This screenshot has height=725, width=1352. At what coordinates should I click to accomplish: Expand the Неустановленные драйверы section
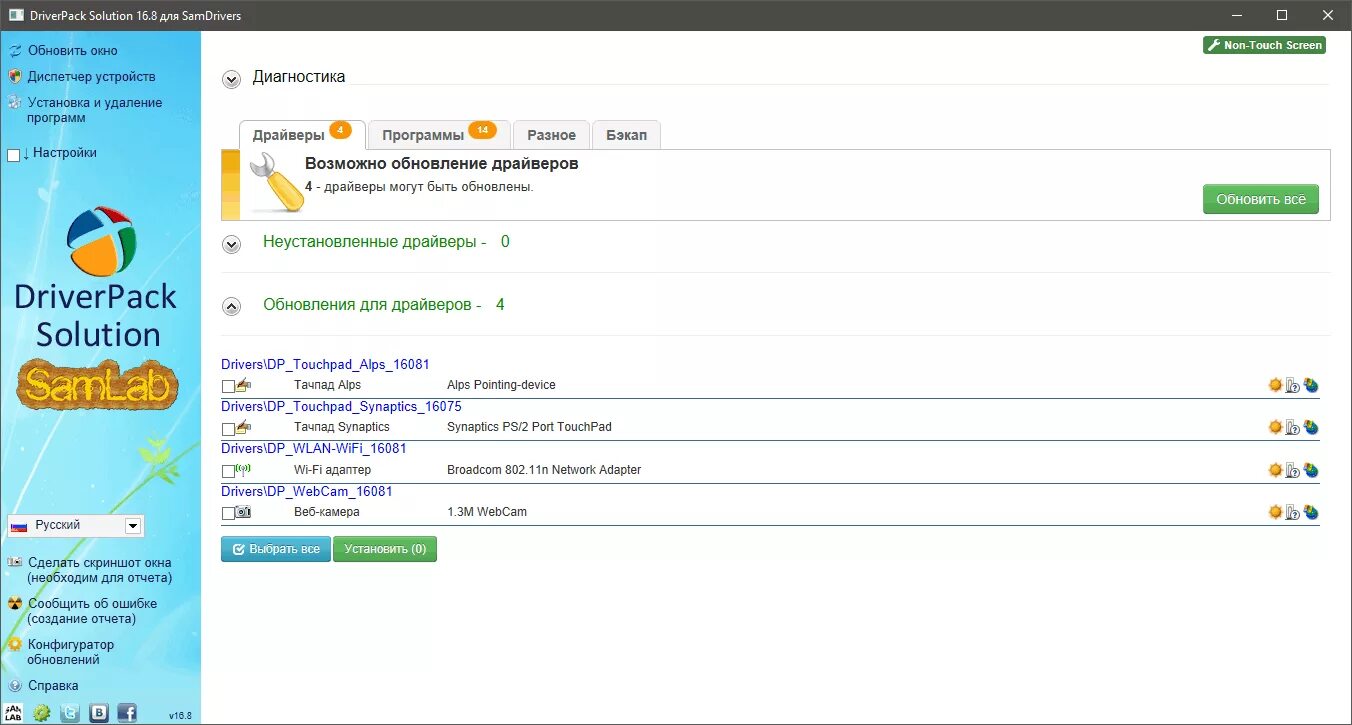click(232, 244)
